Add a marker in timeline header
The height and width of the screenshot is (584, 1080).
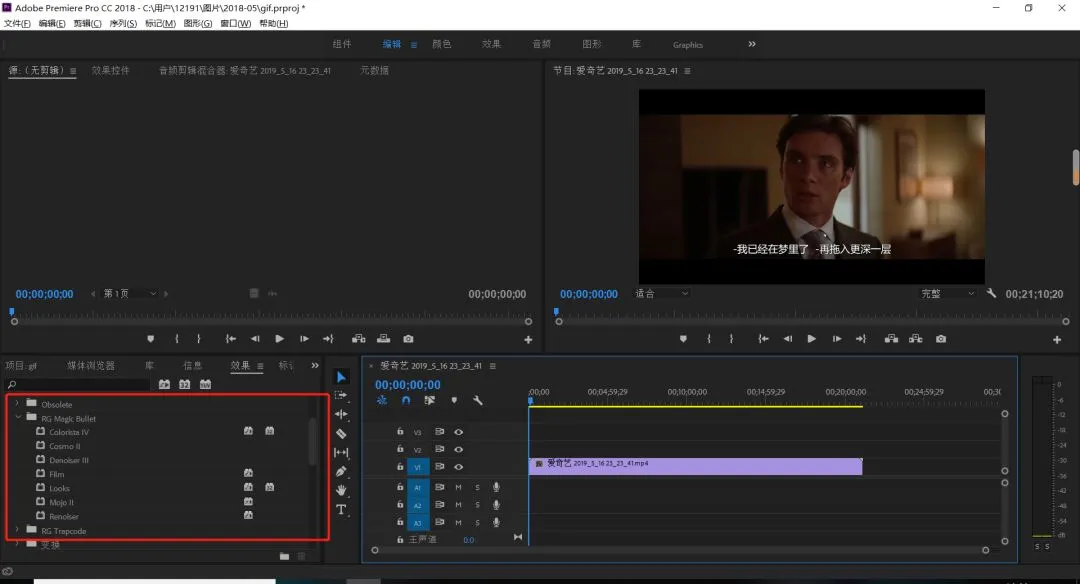coord(454,400)
